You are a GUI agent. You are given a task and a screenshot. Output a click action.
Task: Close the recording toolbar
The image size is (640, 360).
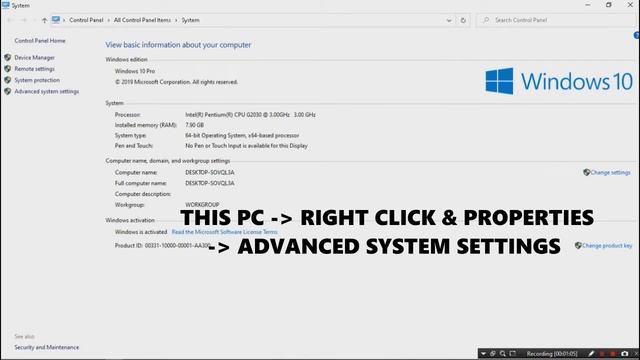[x=636, y=354]
